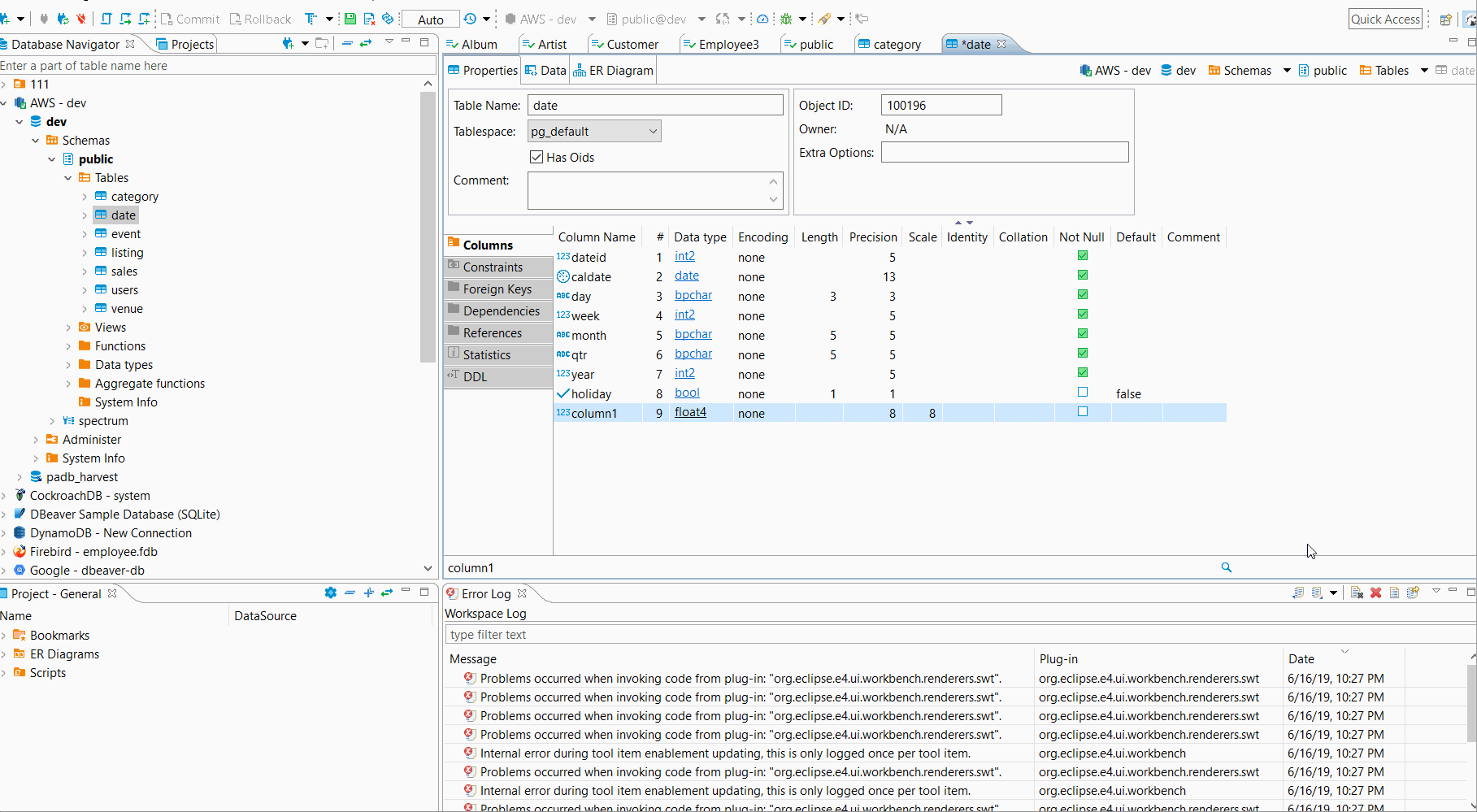The height and width of the screenshot is (812, 1477).
Task: Enable the Not Null checkbox for holiday column
Action: [x=1082, y=391]
